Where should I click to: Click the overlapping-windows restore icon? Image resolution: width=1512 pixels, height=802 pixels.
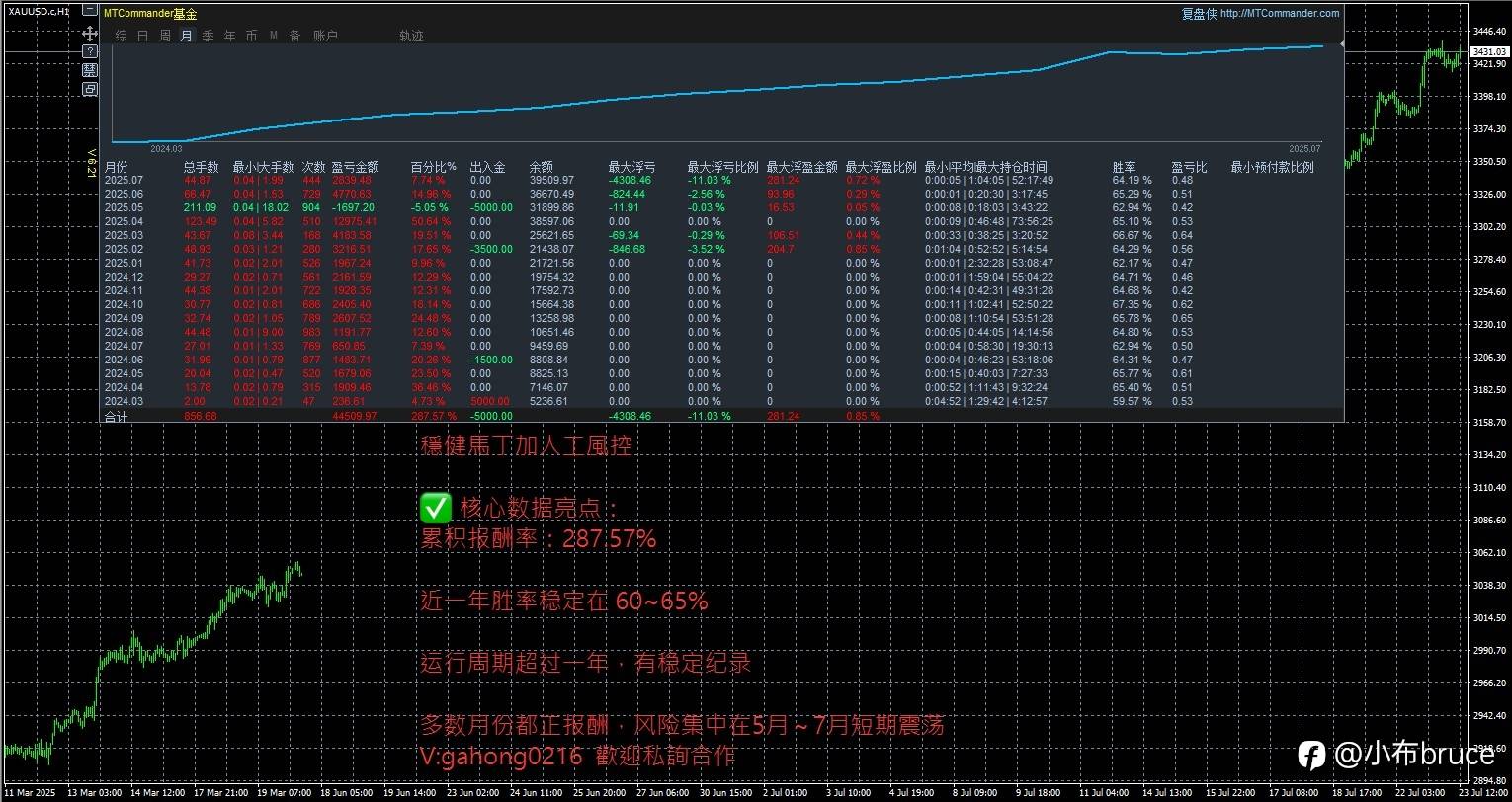tap(90, 89)
